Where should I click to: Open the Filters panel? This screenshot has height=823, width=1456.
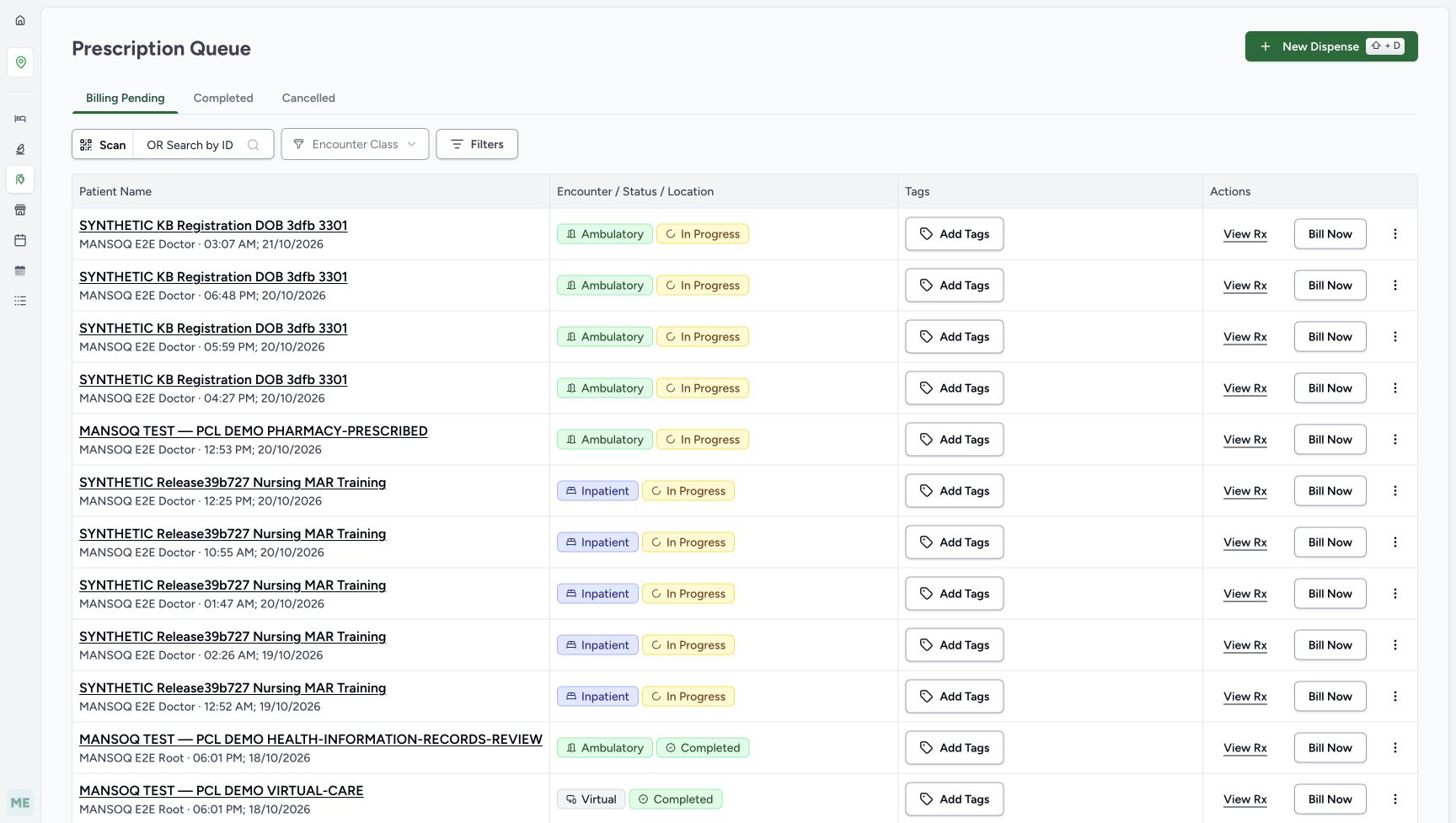coord(477,144)
